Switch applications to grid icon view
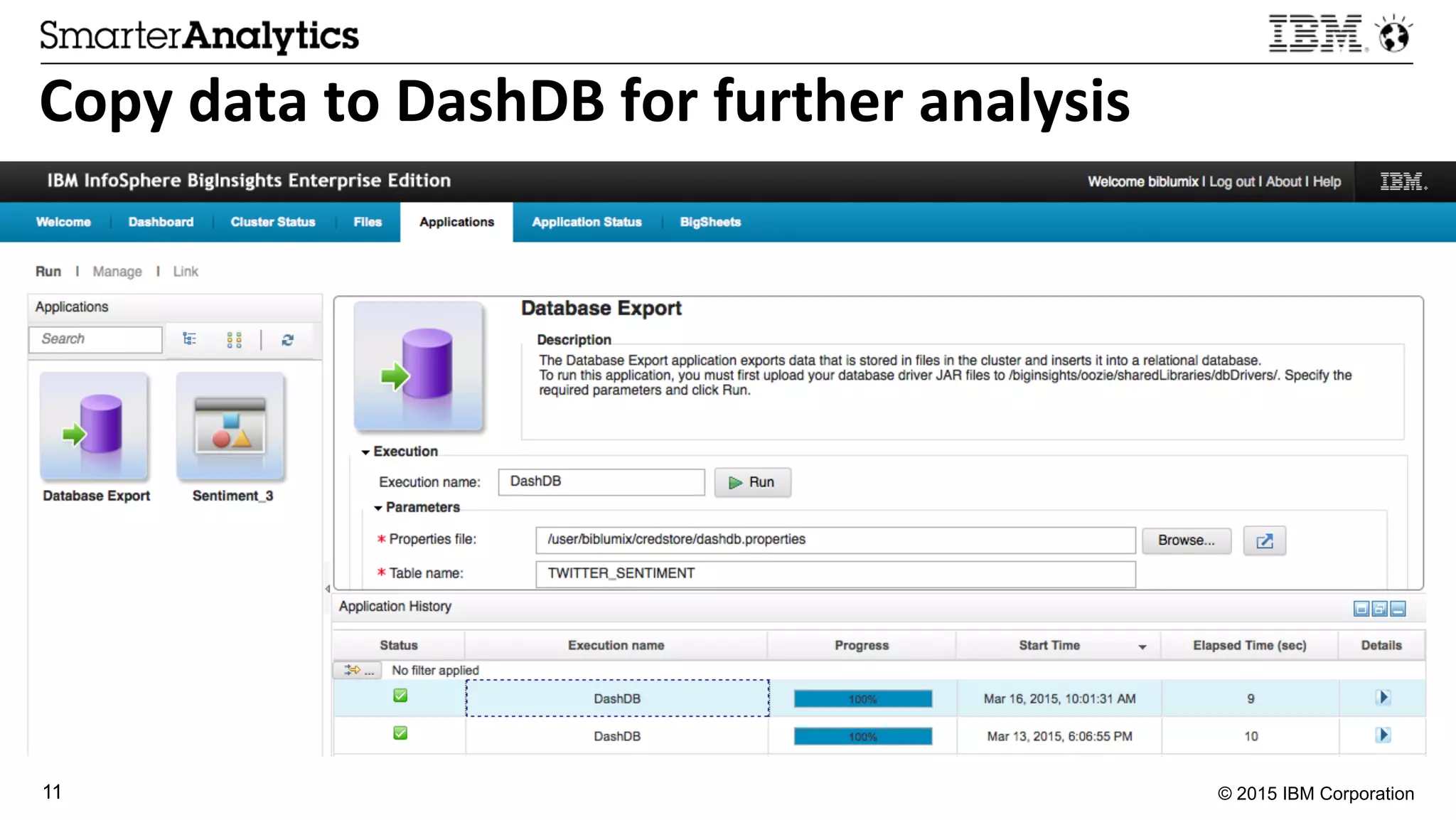 click(x=234, y=340)
